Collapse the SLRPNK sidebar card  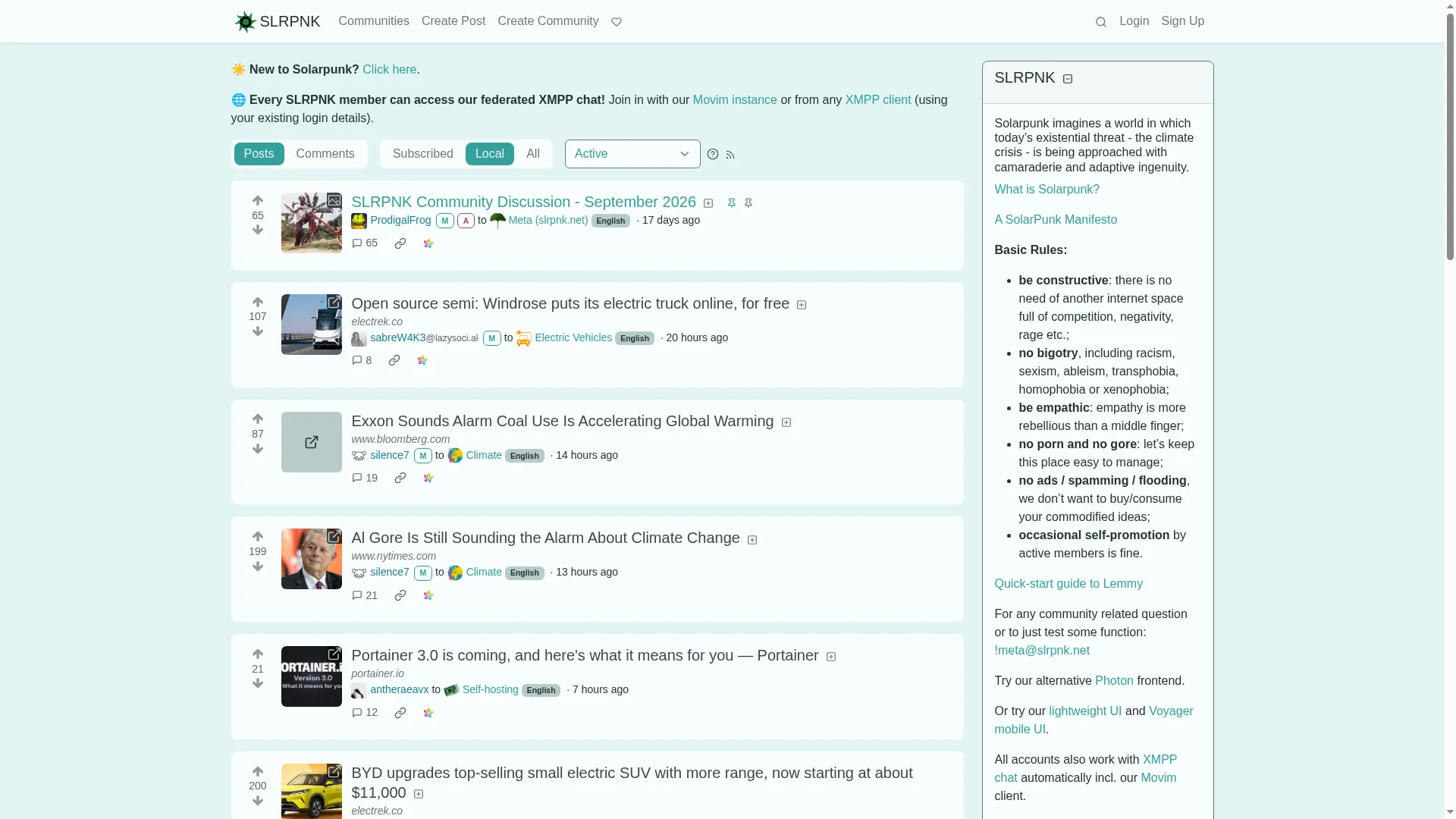pyautogui.click(x=1068, y=79)
